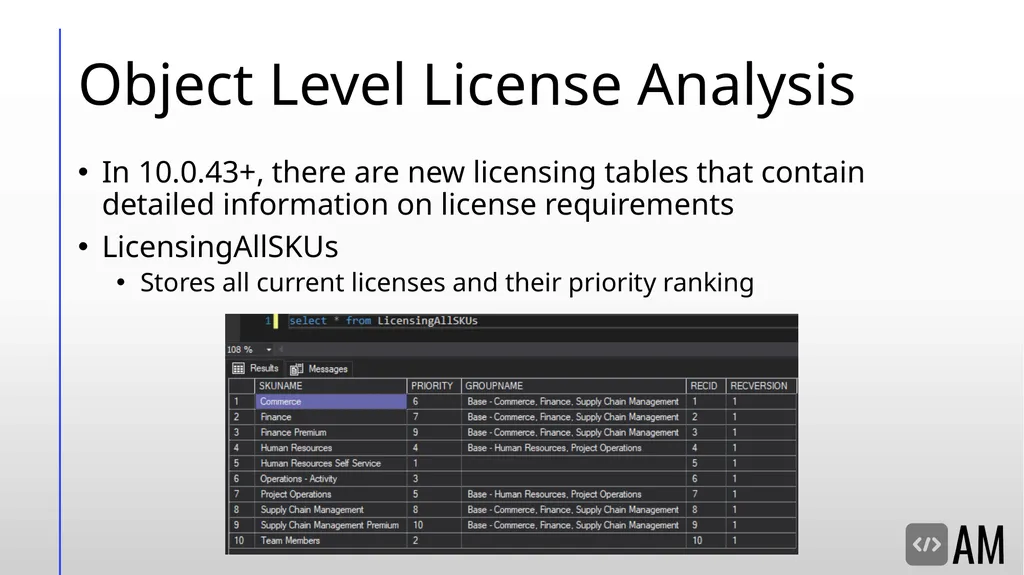
Task: Switch to the Messages tab
Action: point(319,369)
